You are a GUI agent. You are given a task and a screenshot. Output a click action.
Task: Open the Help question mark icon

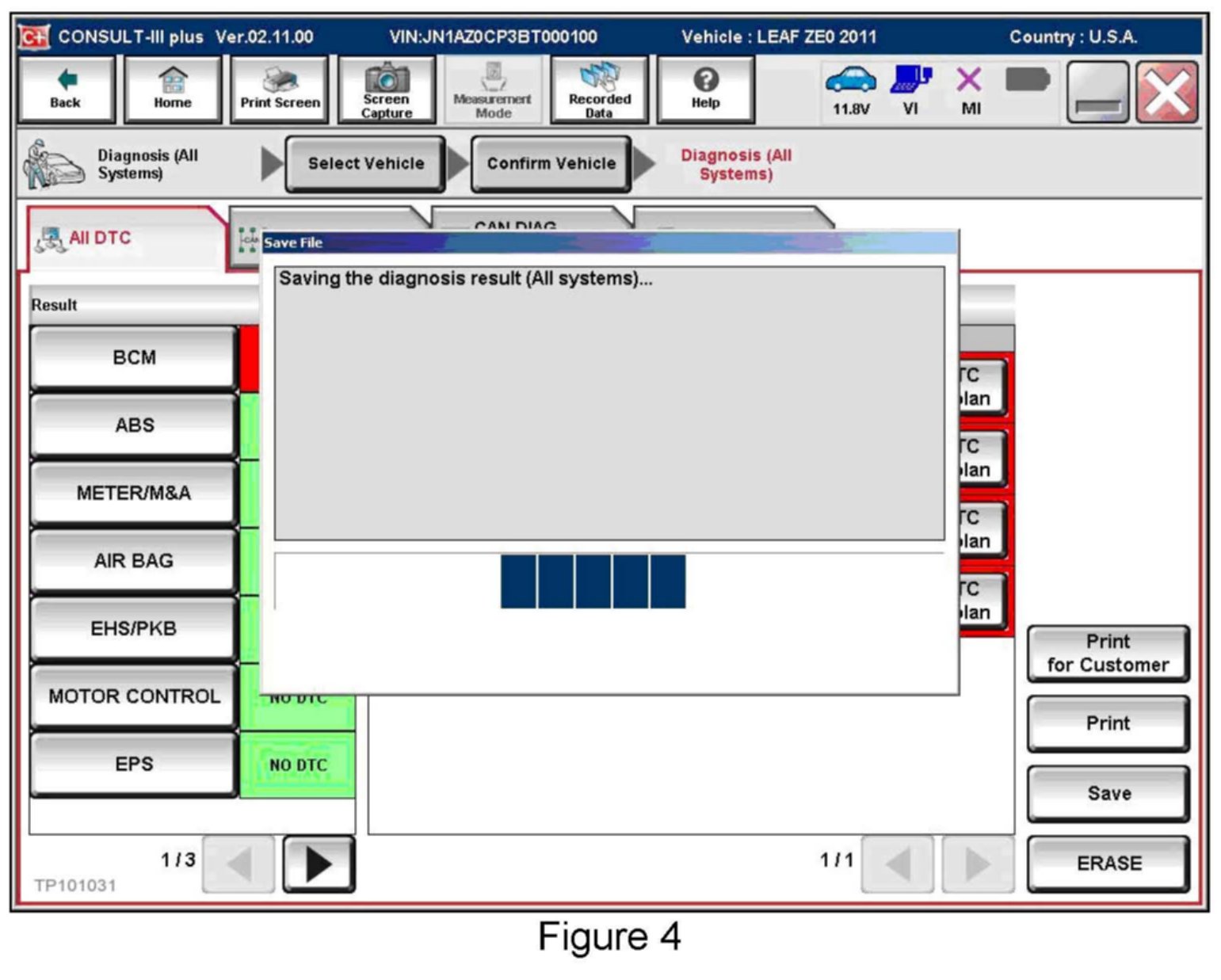point(705,89)
